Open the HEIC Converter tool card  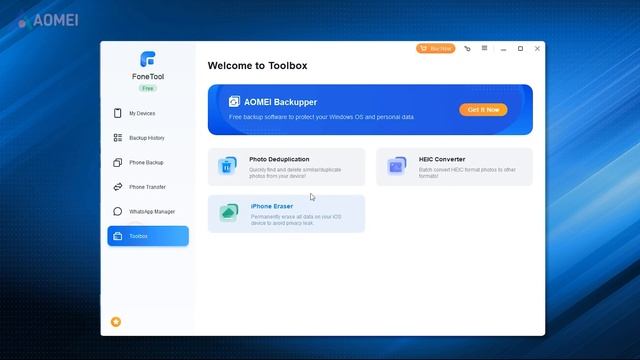coord(454,167)
